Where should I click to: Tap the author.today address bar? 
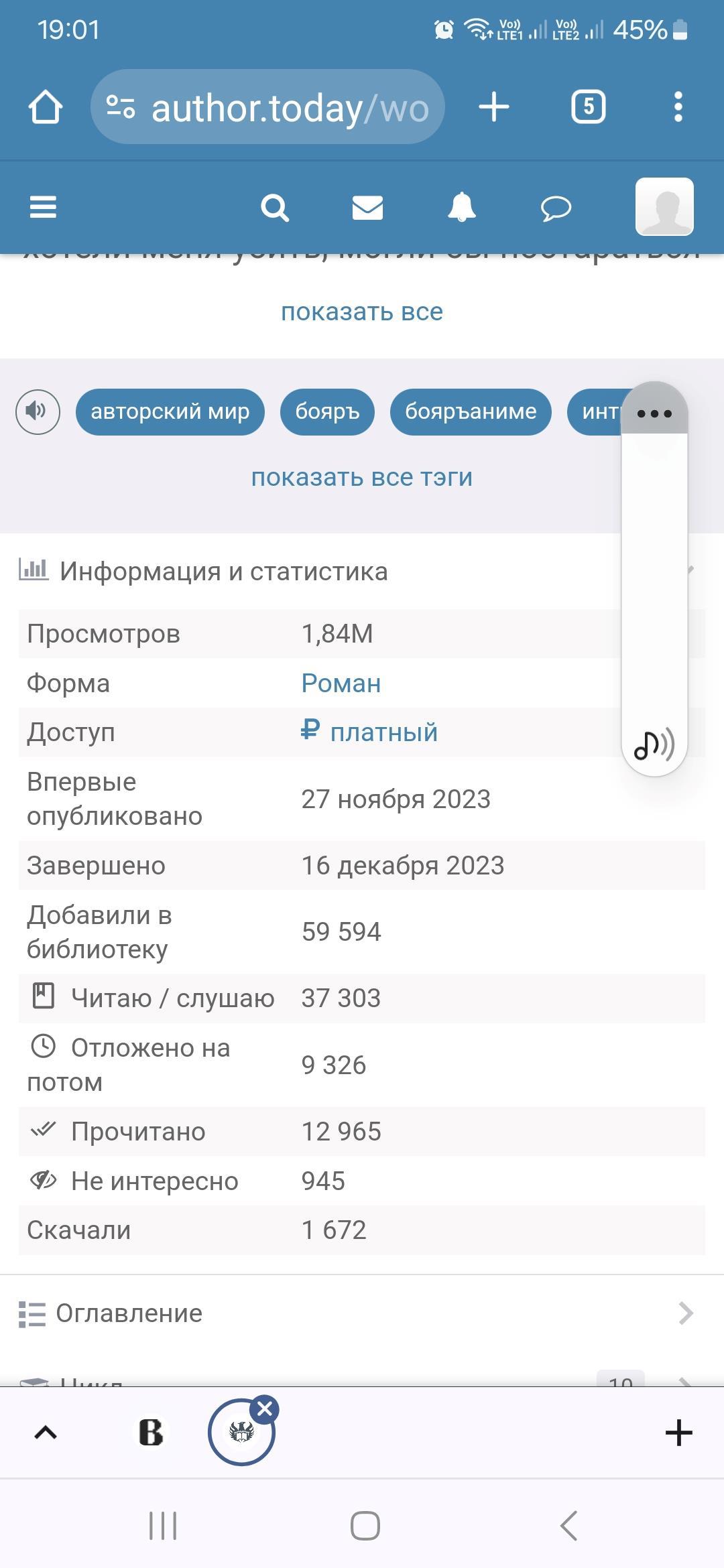(268, 107)
